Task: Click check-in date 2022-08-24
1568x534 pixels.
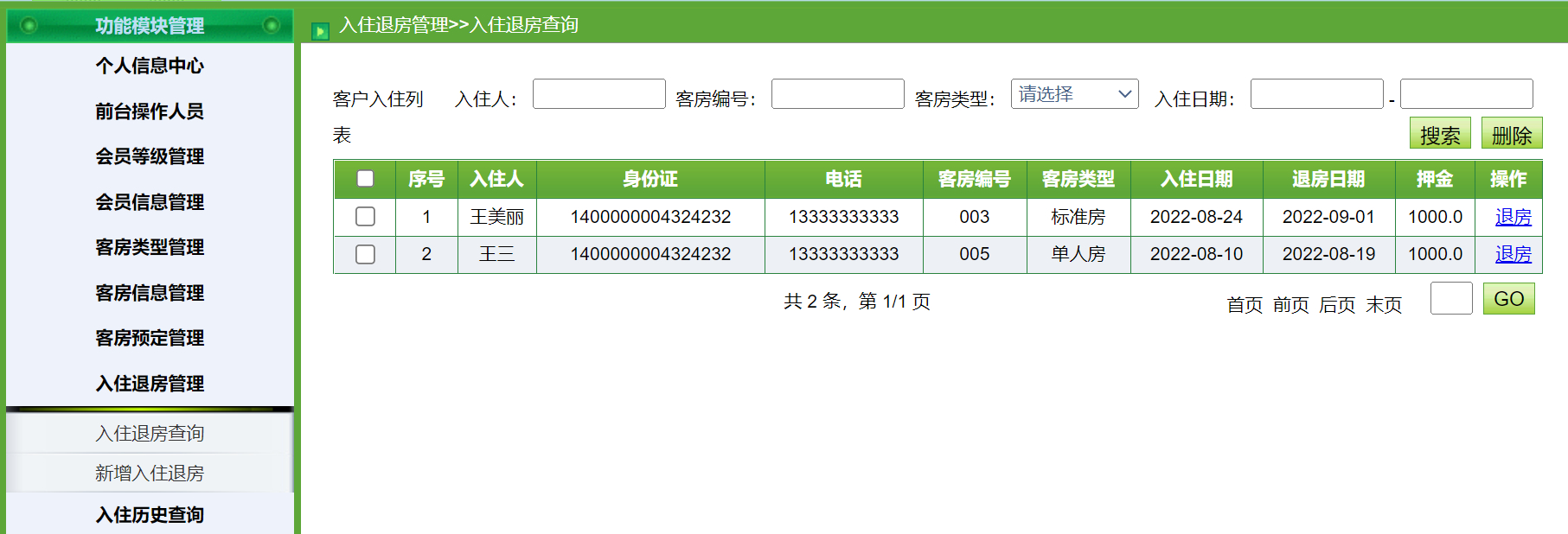Action: [x=1196, y=217]
